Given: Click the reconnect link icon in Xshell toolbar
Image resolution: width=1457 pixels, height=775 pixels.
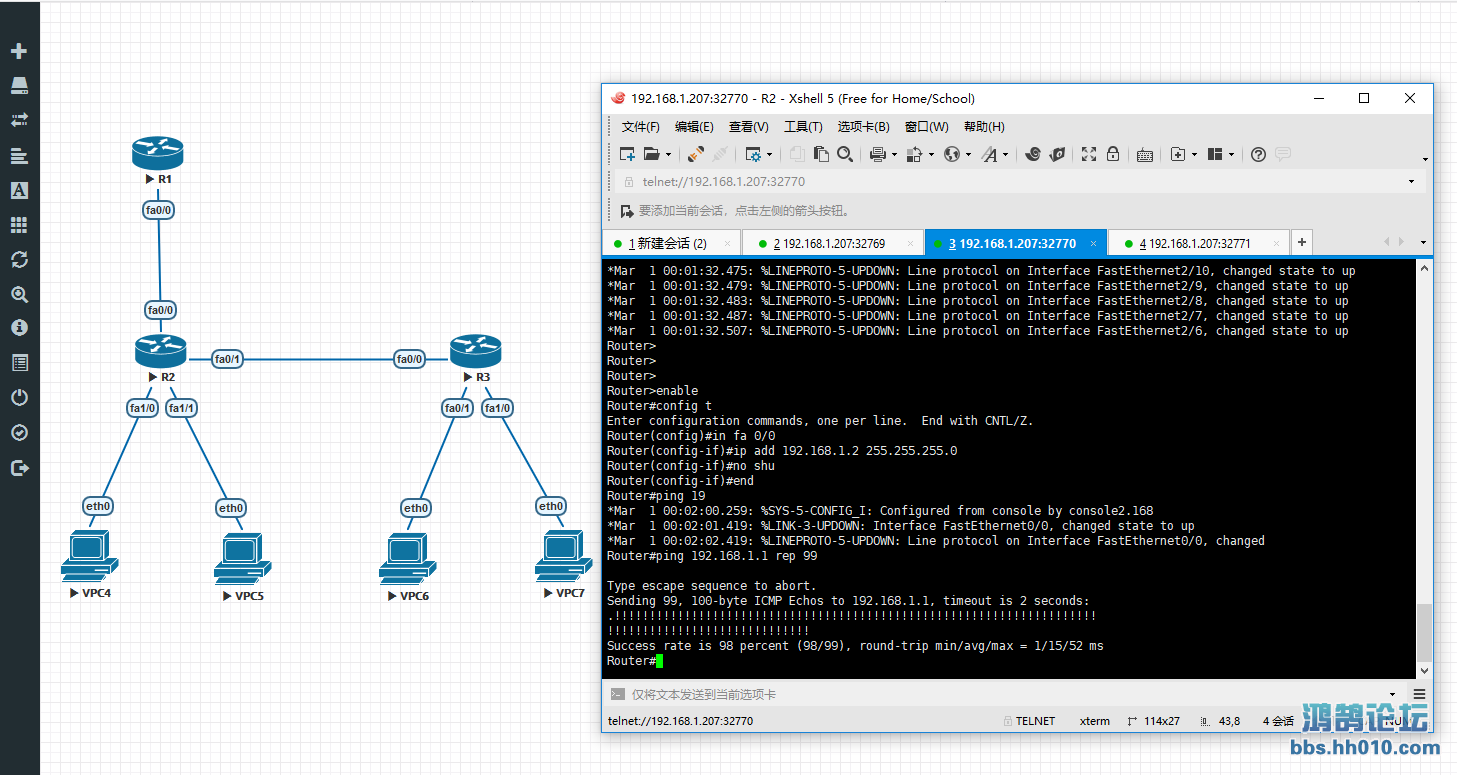Looking at the screenshot, I should point(696,154).
